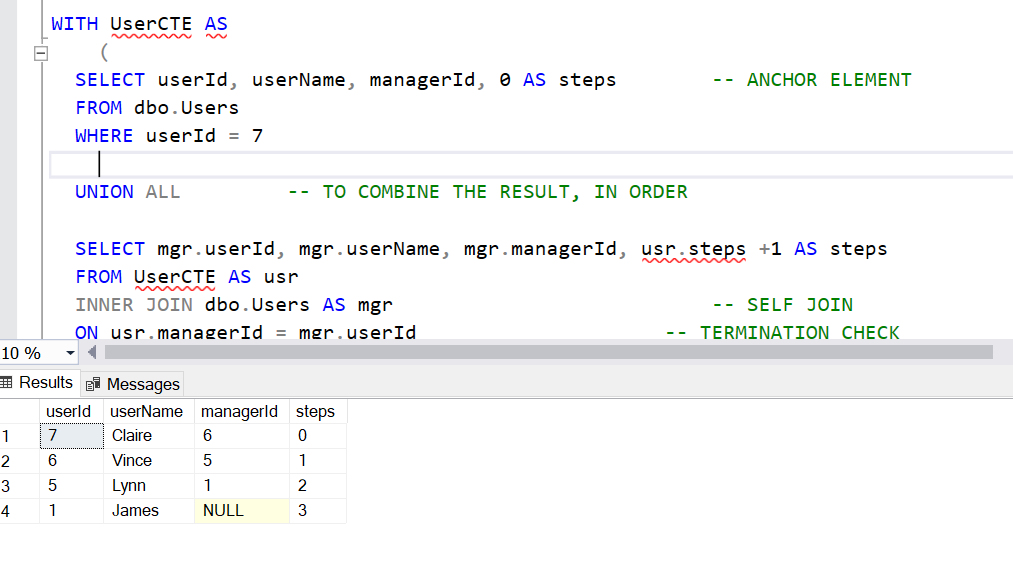Open the editor zoom percentage dropdown
This screenshot has height=564, width=1013.
[x=70, y=353]
